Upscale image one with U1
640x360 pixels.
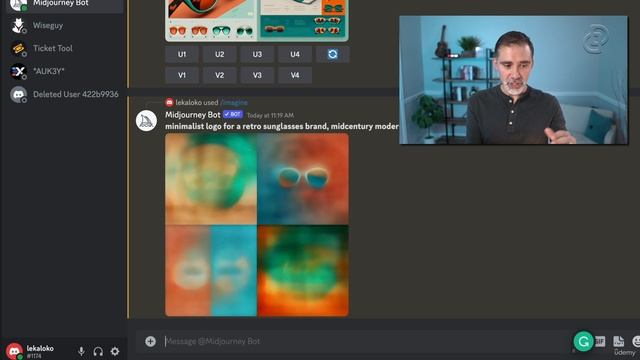tap(182, 54)
